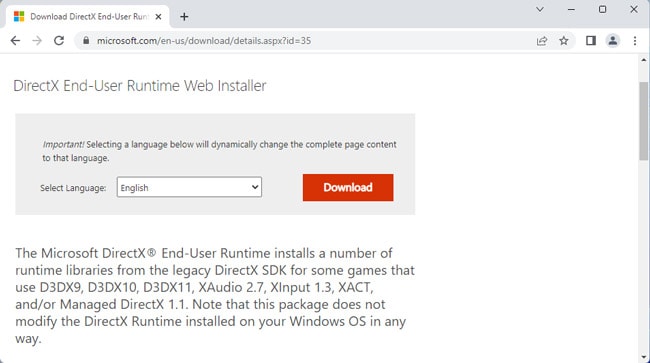
Task: Close the Download DirectX tab
Action: [158, 17]
